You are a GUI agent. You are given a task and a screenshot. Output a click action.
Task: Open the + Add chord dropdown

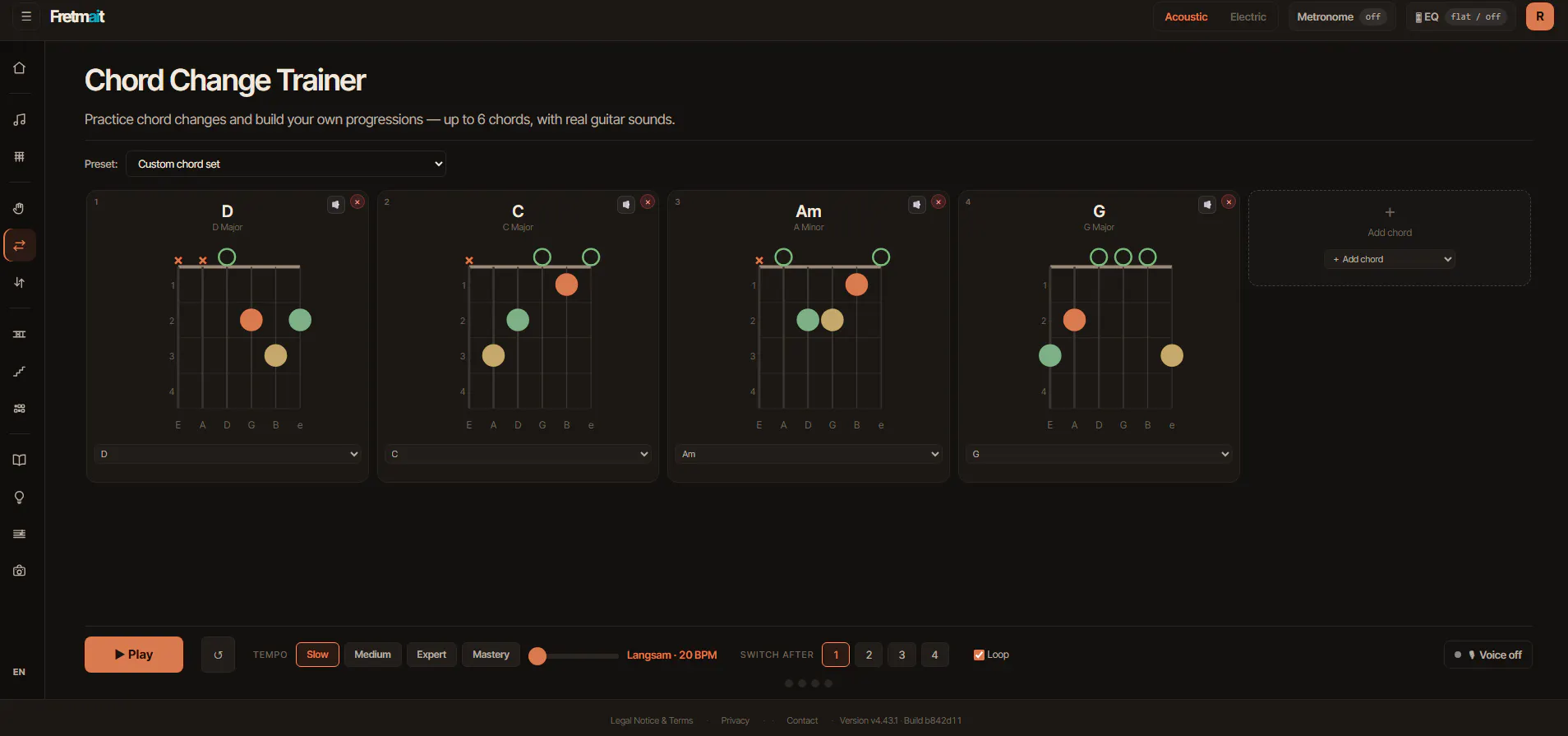(x=1390, y=259)
